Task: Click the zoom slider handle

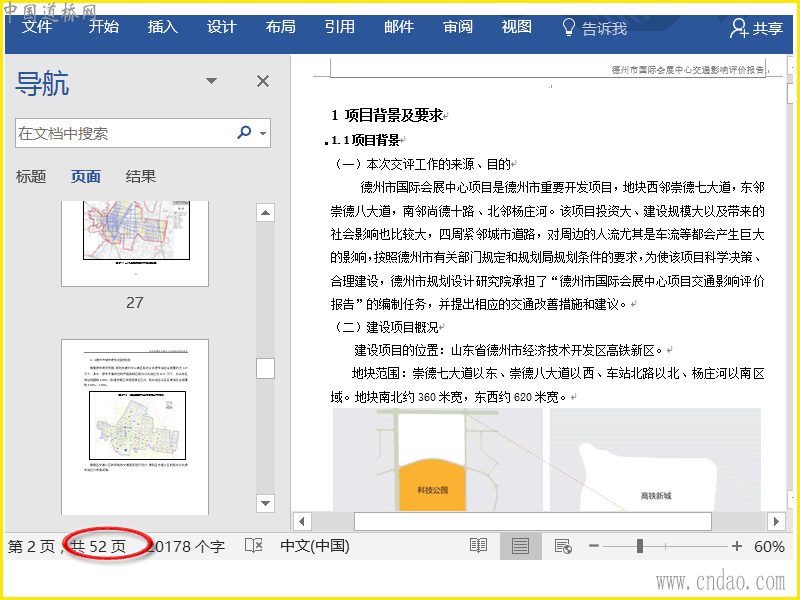Action: point(639,546)
